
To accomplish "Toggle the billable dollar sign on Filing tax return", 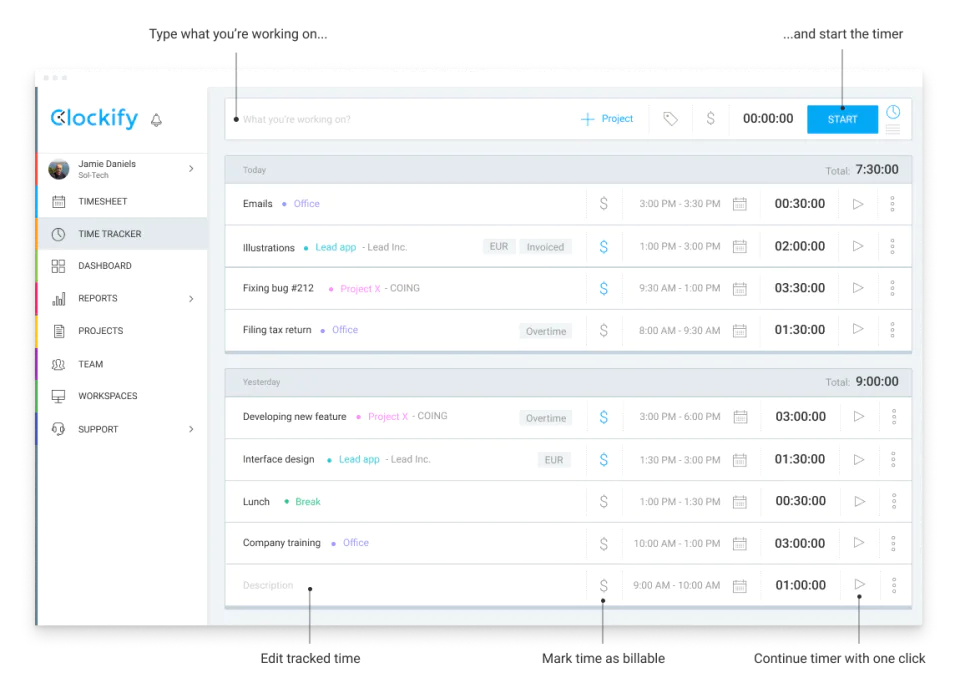I will (x=603, y=331).
